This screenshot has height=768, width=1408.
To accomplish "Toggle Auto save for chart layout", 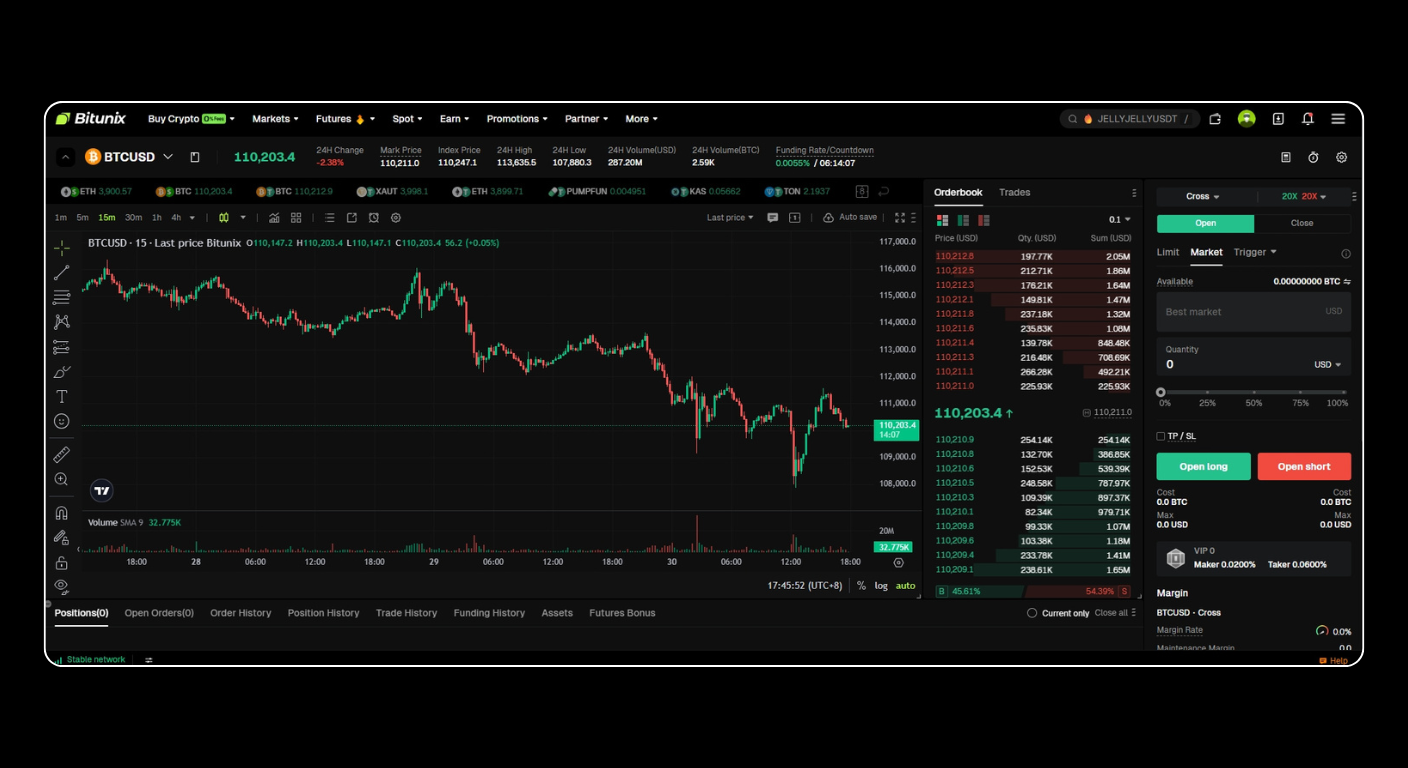I will [852, 216].
